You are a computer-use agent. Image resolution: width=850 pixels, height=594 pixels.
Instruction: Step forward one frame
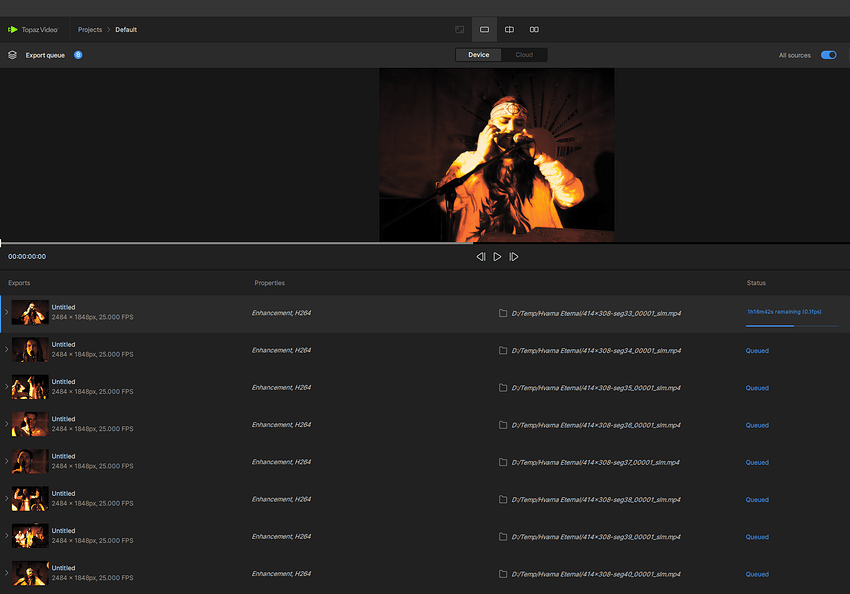[x=514, y=257]
